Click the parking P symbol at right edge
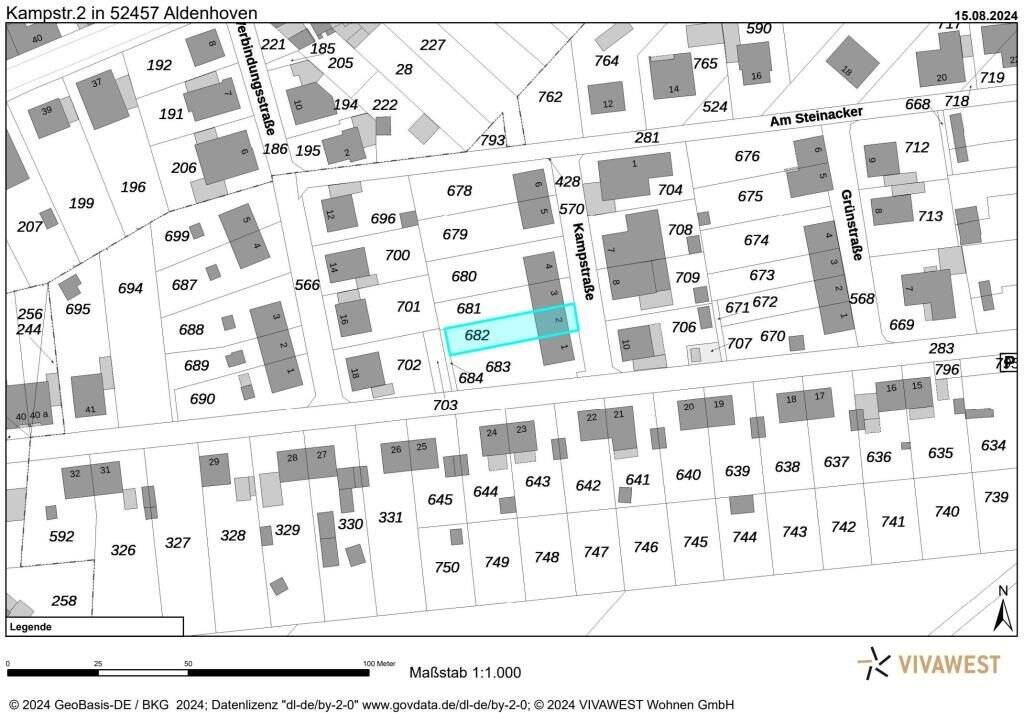The image size is (1024, 713). [x=1009, y=362]
